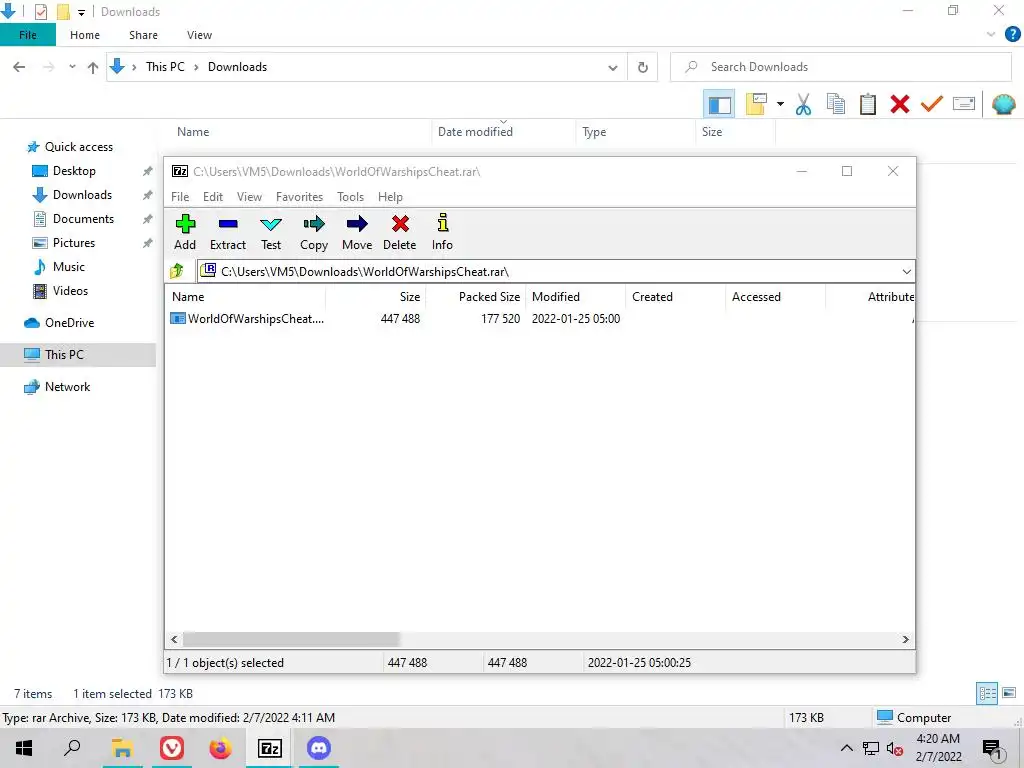Screen dimensions: 1024x768
Task: Open the Windows Start menu
Action: pyautogui.click(x=24, y=748)
